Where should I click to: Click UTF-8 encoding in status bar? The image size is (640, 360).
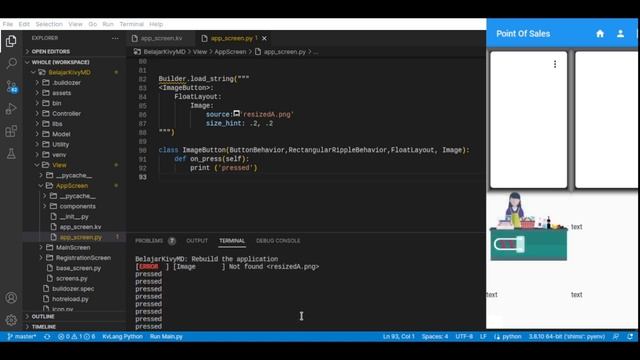click(x=464, y=337)
